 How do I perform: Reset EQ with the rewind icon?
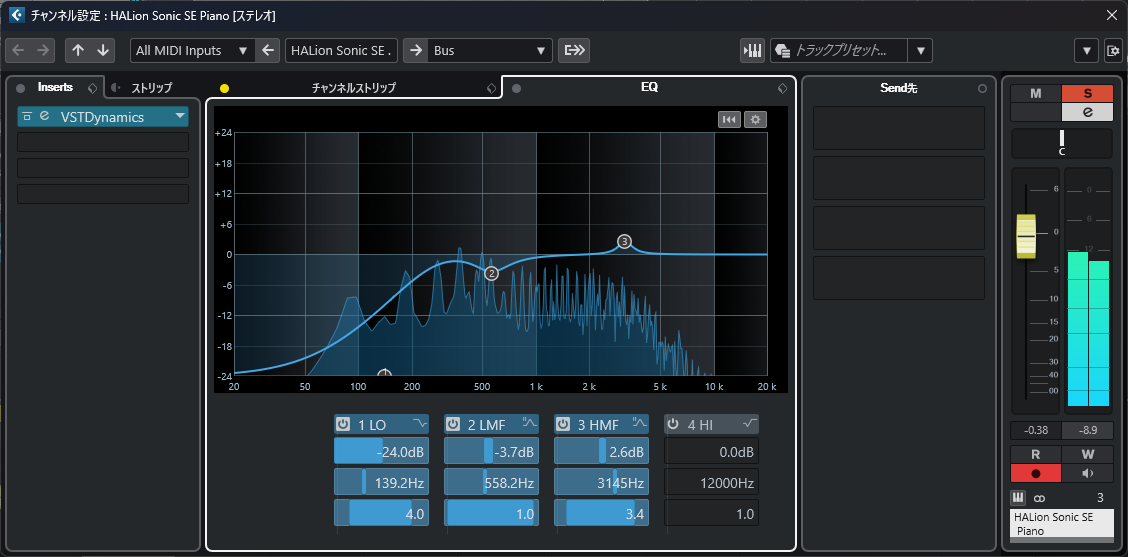pyautogui.click(x=729, y=119)
